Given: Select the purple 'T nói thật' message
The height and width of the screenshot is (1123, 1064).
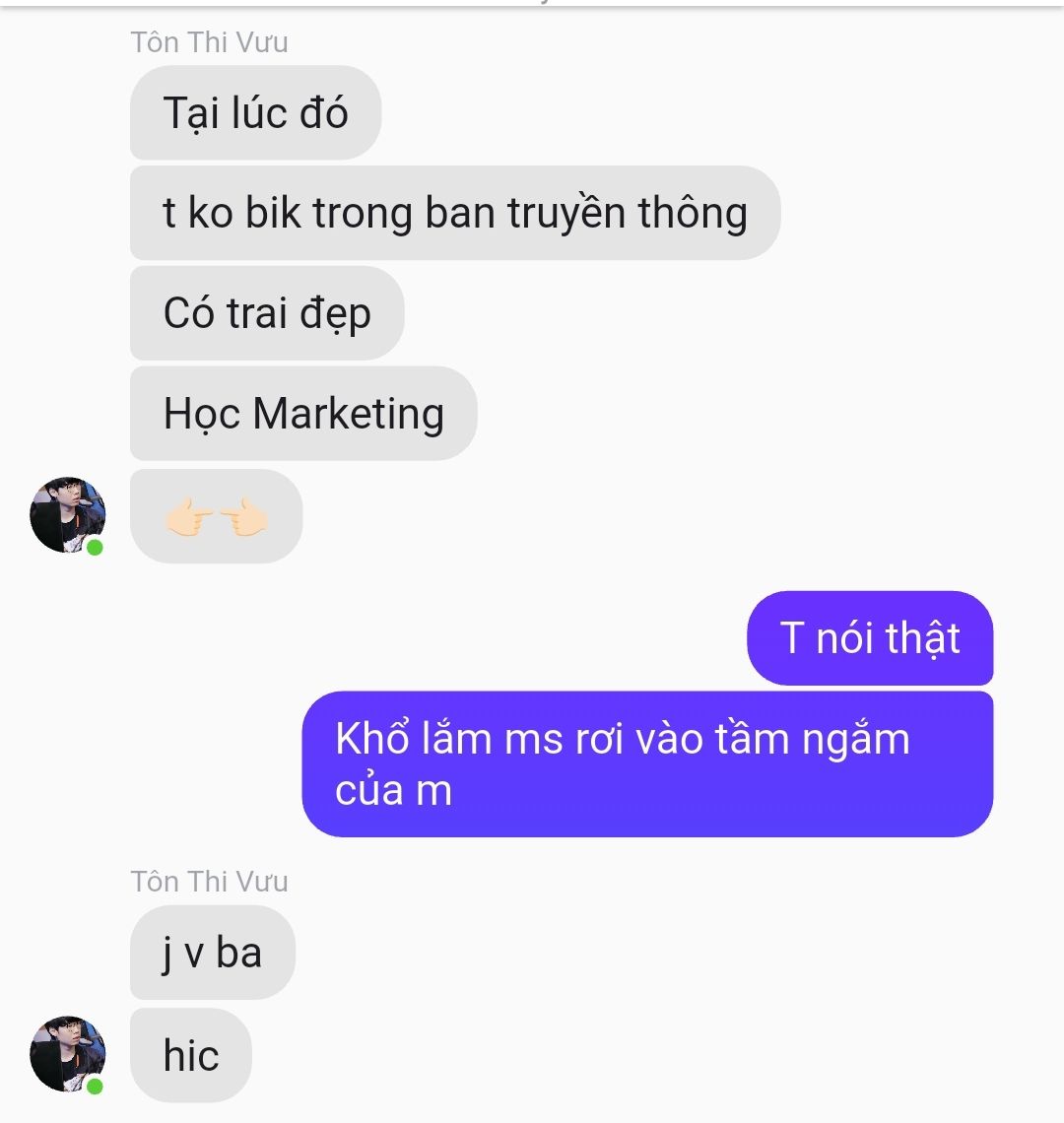Looking at the screenshot, I should tap(870, 638).
